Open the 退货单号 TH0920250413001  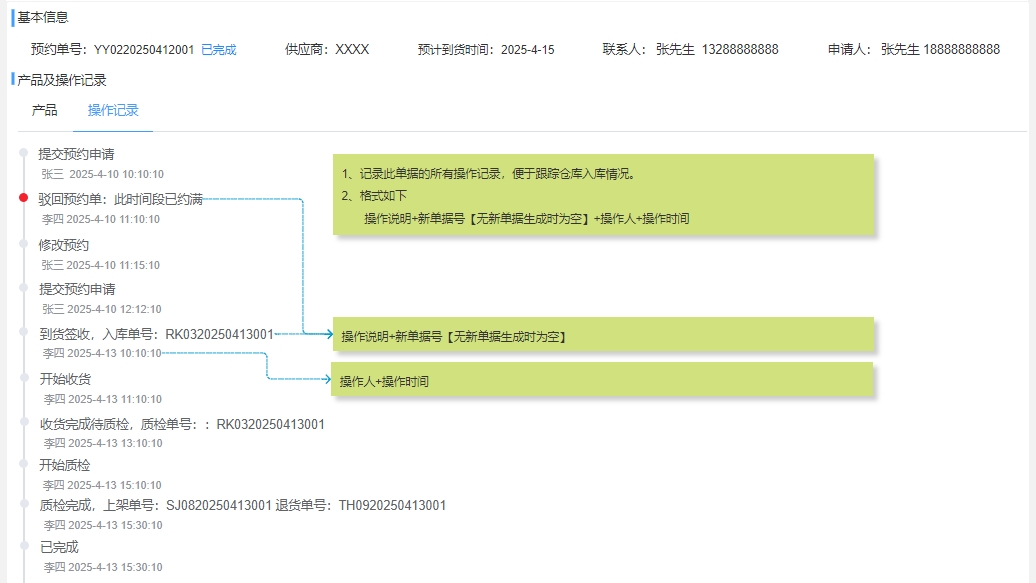(392, 506)
